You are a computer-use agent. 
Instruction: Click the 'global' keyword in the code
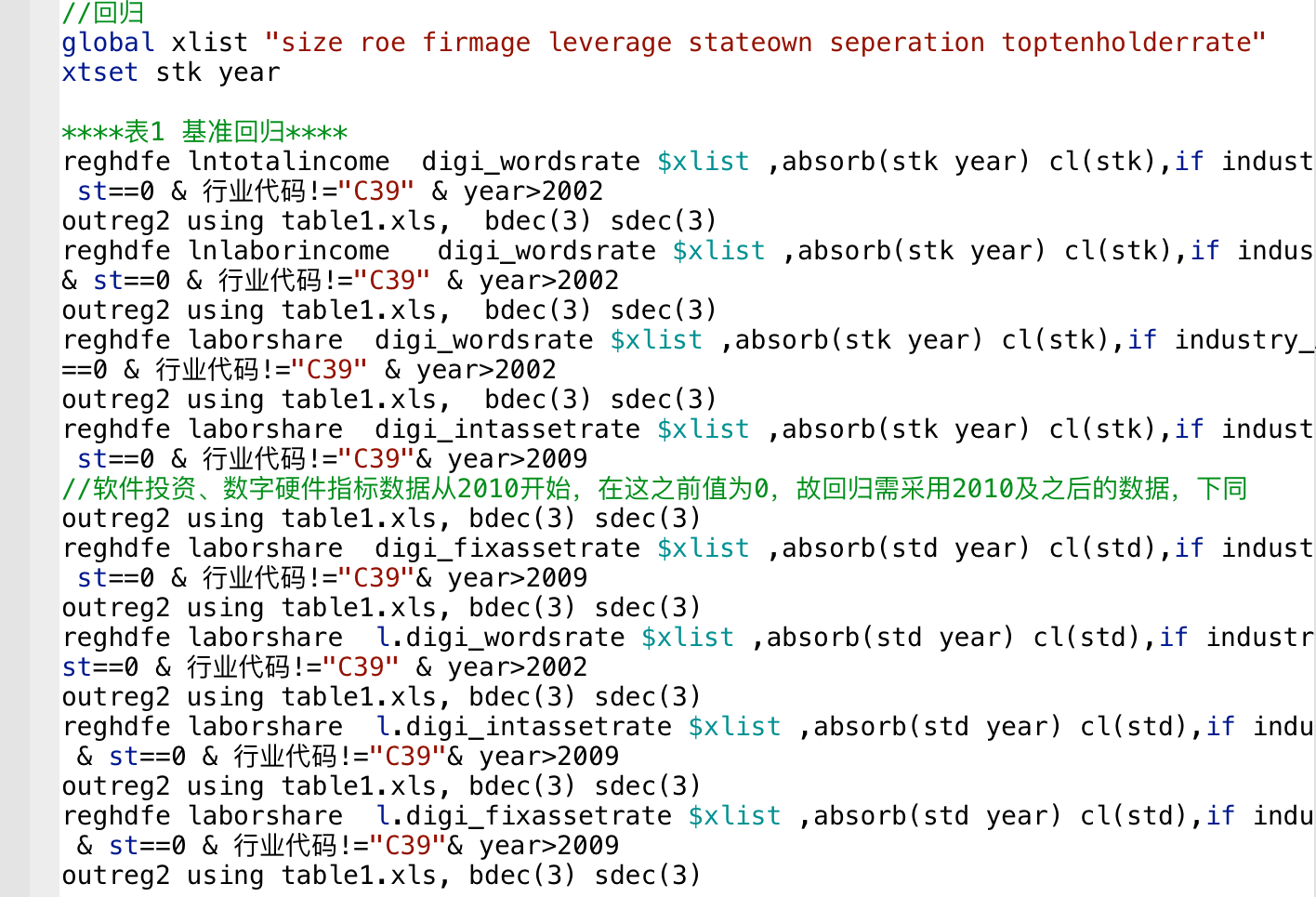pyautogui.click(x=108, y=43)
